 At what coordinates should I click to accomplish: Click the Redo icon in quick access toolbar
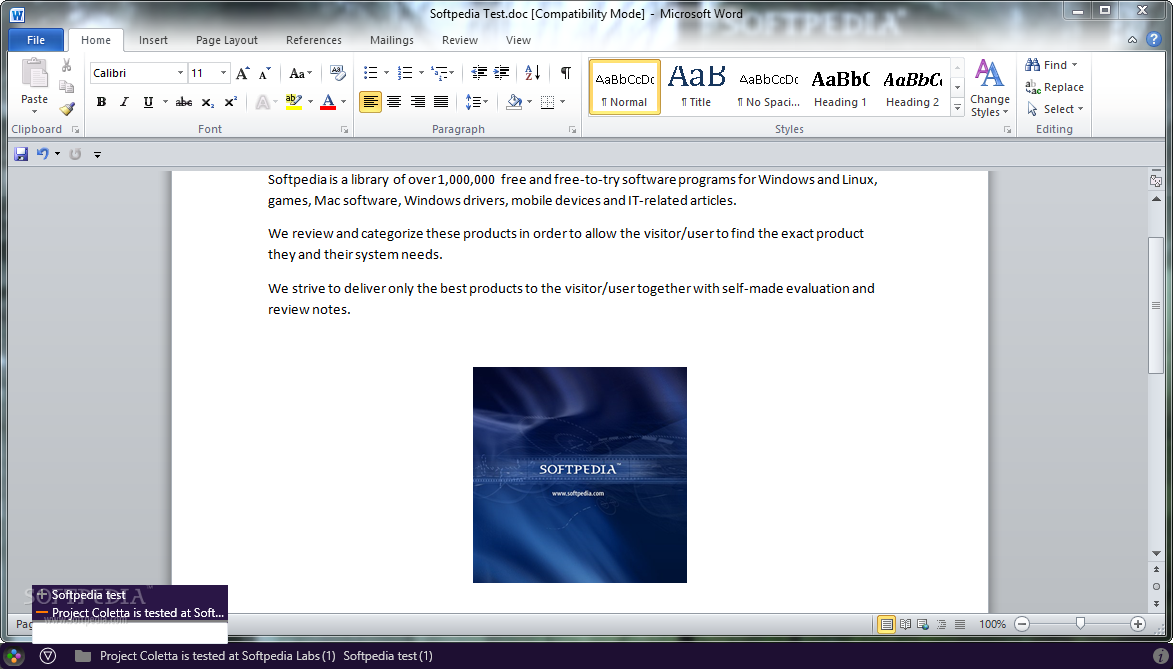click(75, 154)
